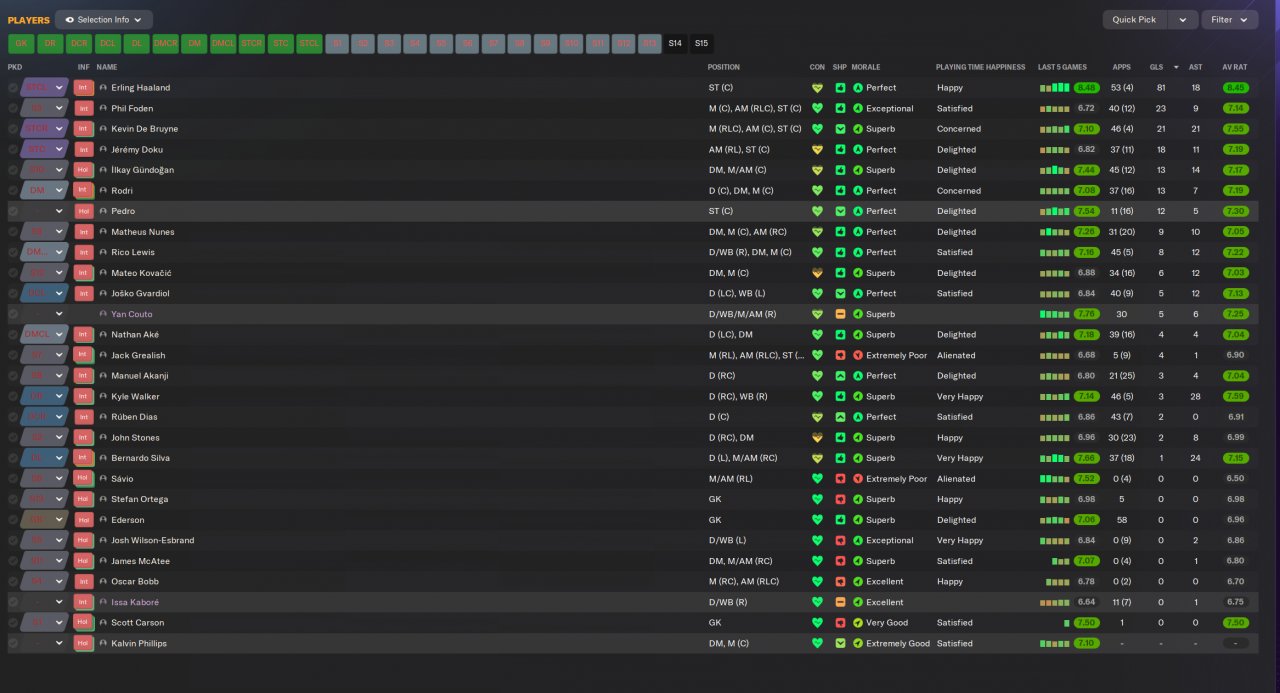Open Josh Wilson-Esbrand's player profile

pos(153,541)
